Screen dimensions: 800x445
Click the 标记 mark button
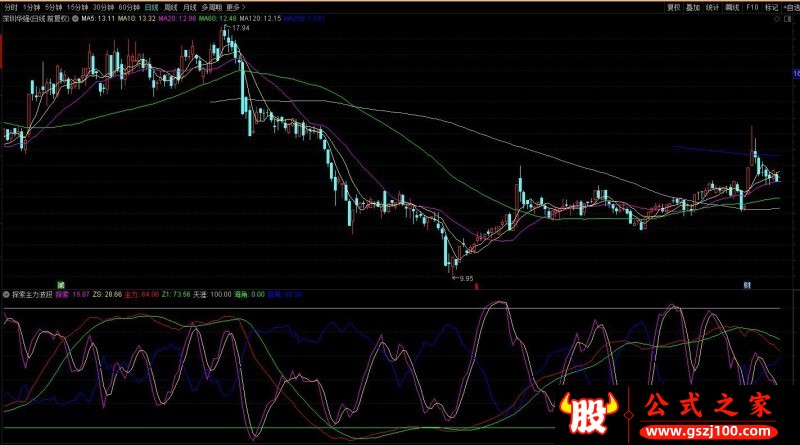(x=771, y=7)
